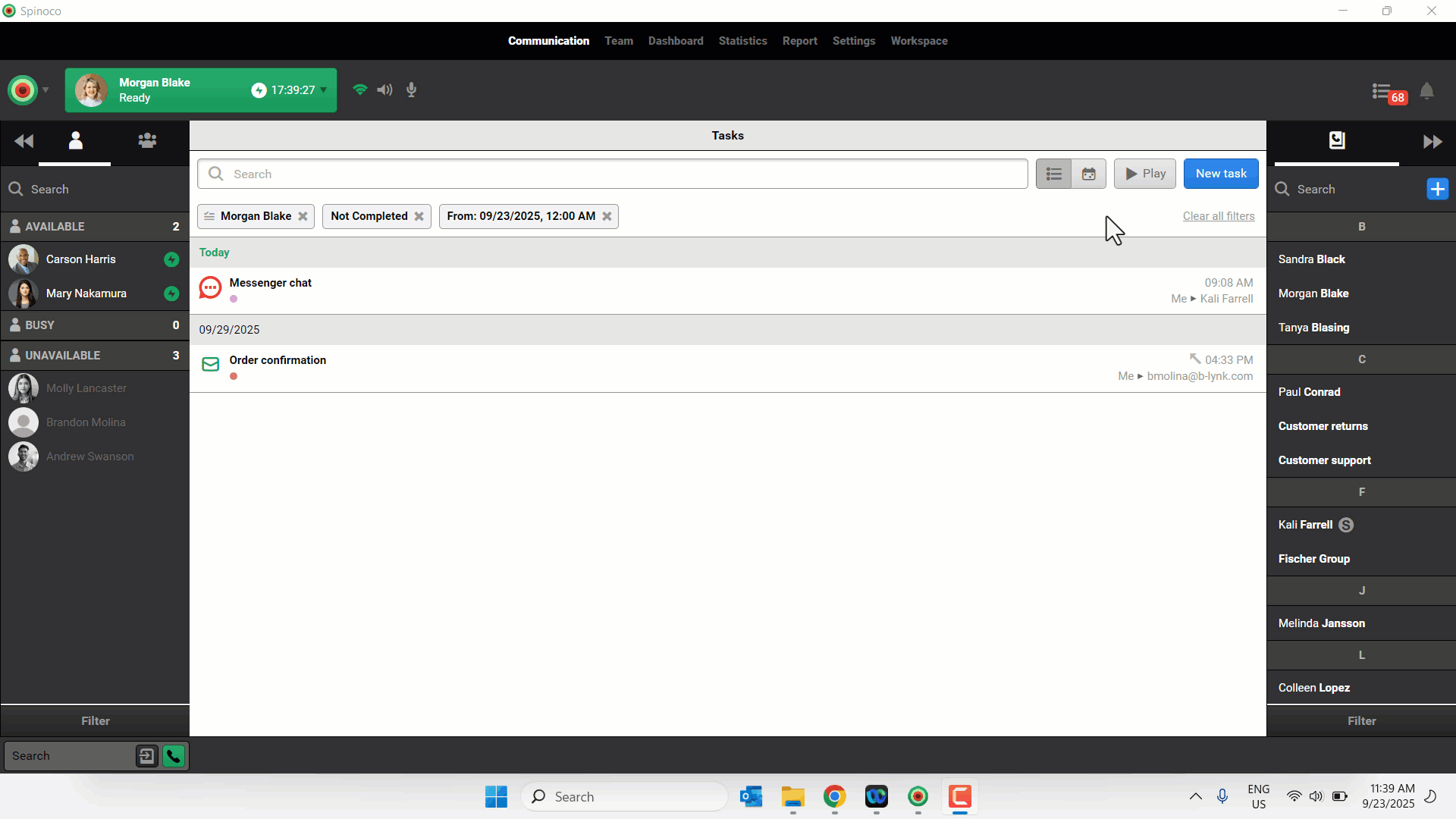Collapse the UNAVAILABLE agents group

click(95, 355)
